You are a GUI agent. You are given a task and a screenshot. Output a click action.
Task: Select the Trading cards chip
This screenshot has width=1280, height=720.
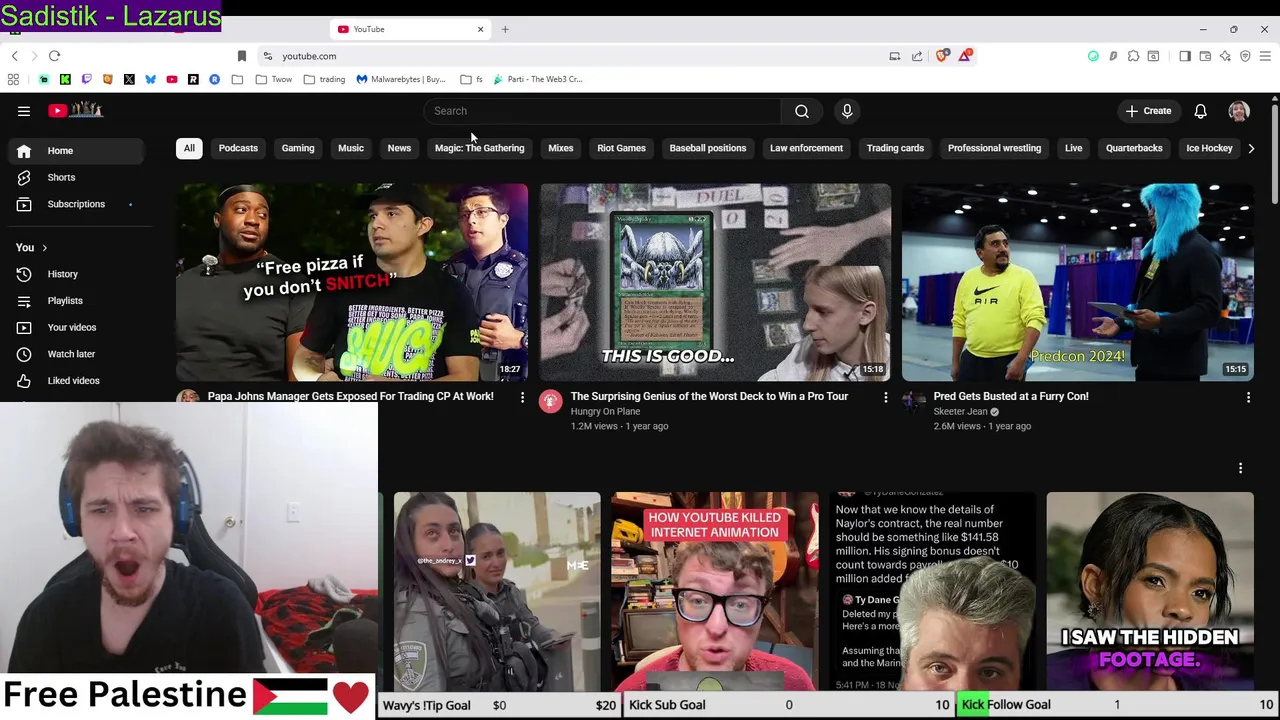[x=895, y=148]
